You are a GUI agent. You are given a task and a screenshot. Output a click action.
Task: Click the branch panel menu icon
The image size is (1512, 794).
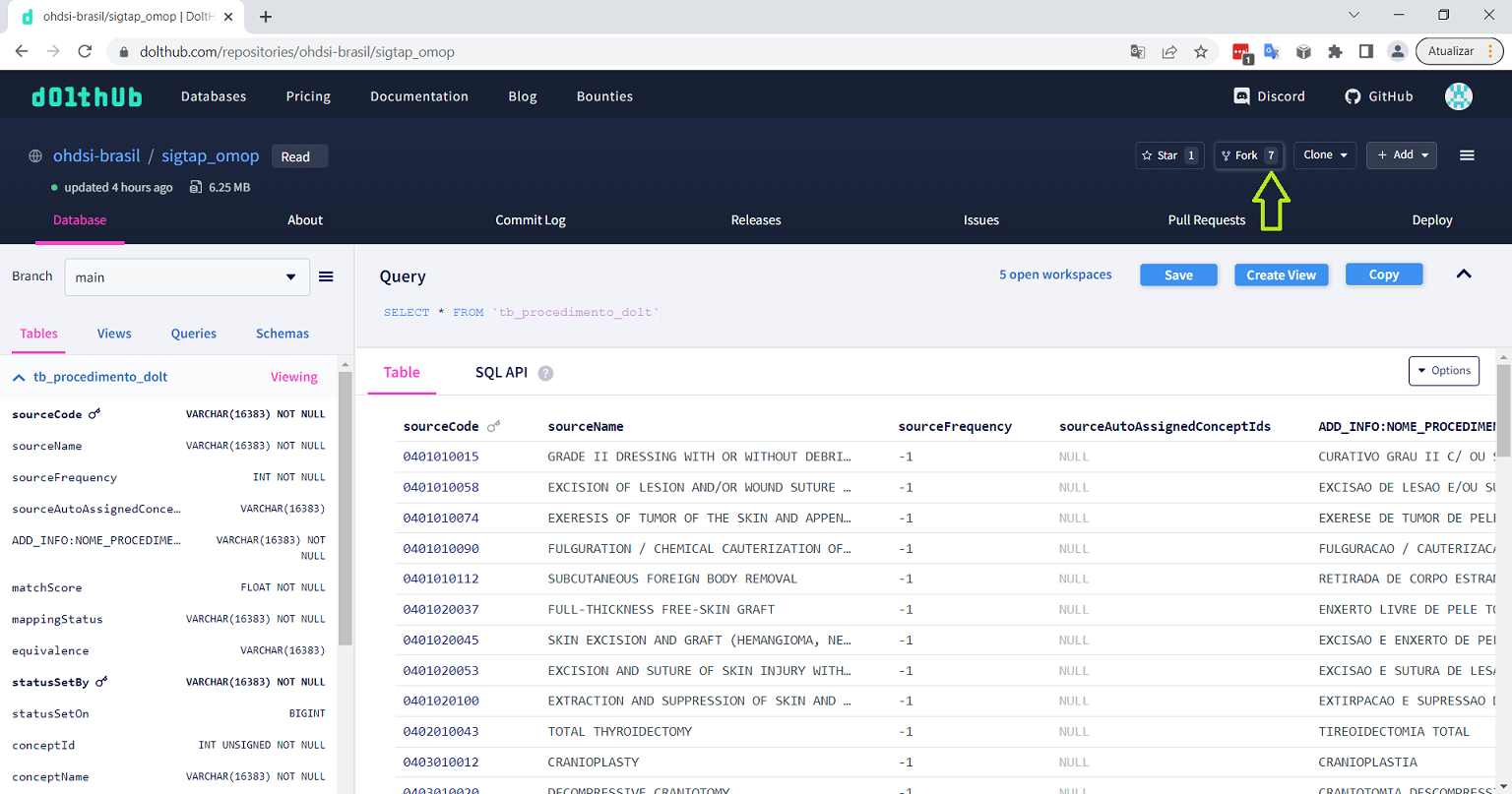326,276
